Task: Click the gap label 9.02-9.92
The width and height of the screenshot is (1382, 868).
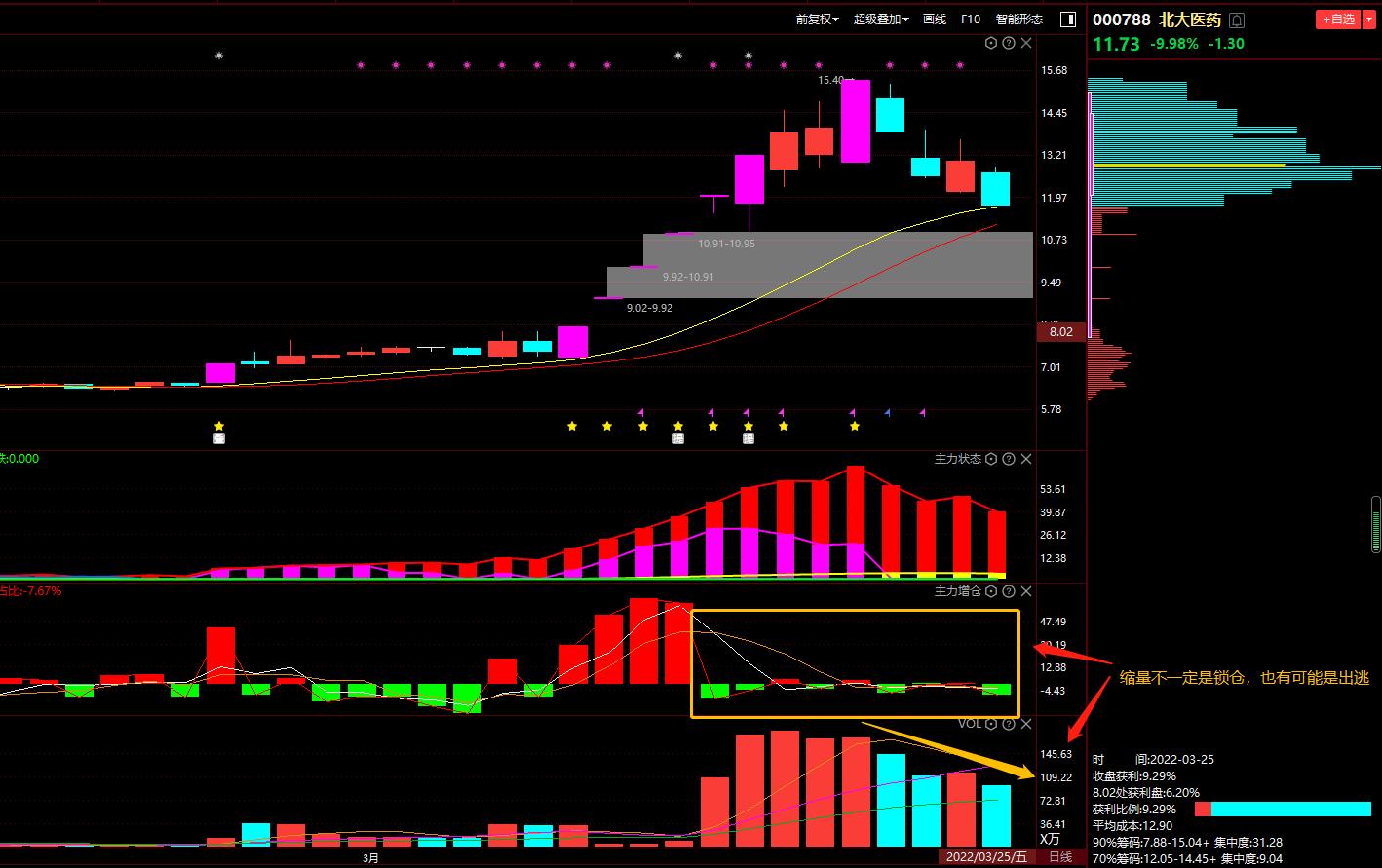Action: [649, 308]
